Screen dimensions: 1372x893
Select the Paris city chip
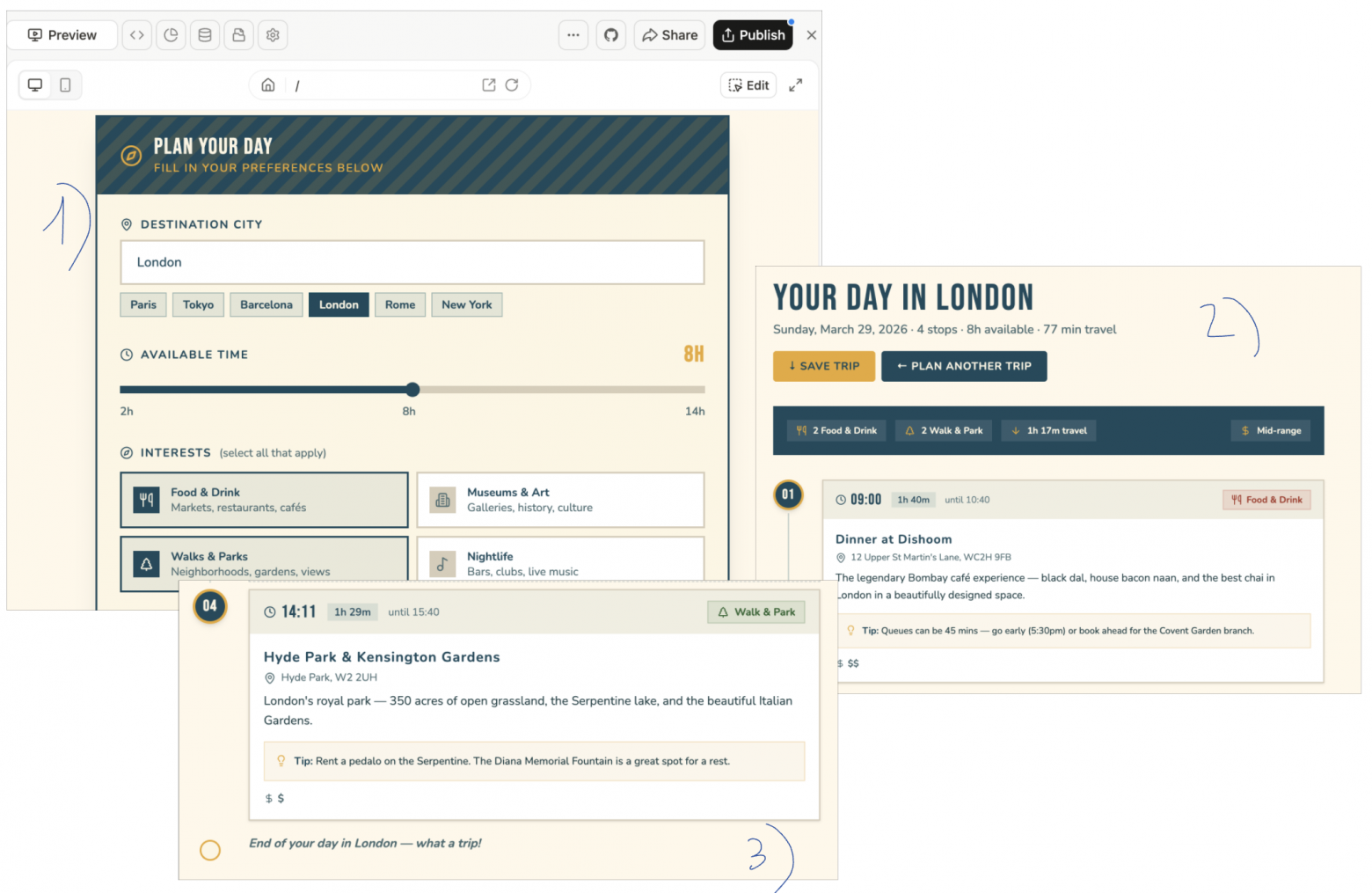143,305
